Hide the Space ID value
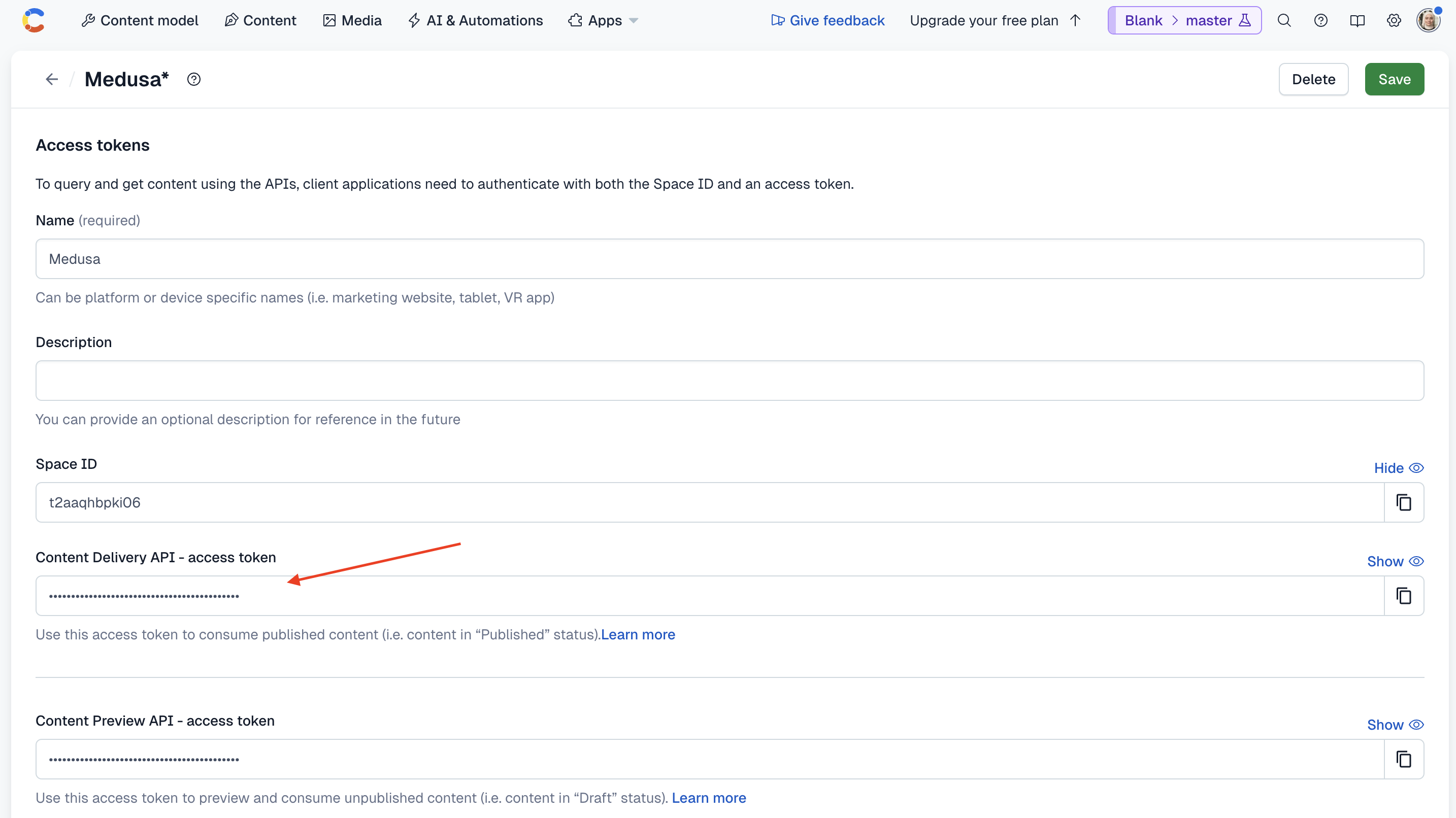 point(1398,468)
